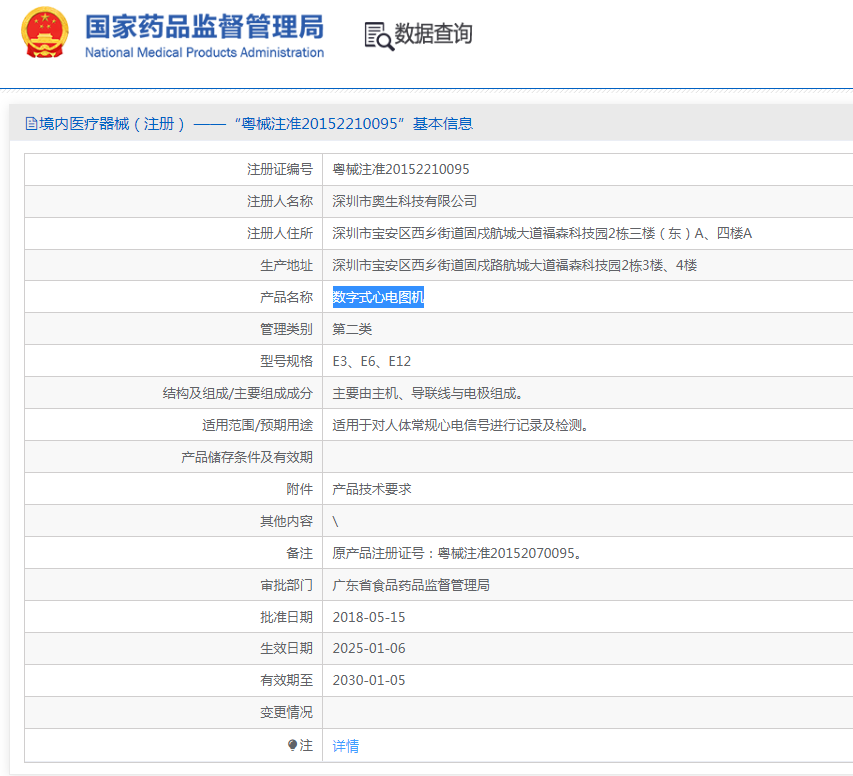The width and height of the screenshot is (853, 776).
Task: Click the backslash value in 其他内容 row
Action: tap(336, 521)
